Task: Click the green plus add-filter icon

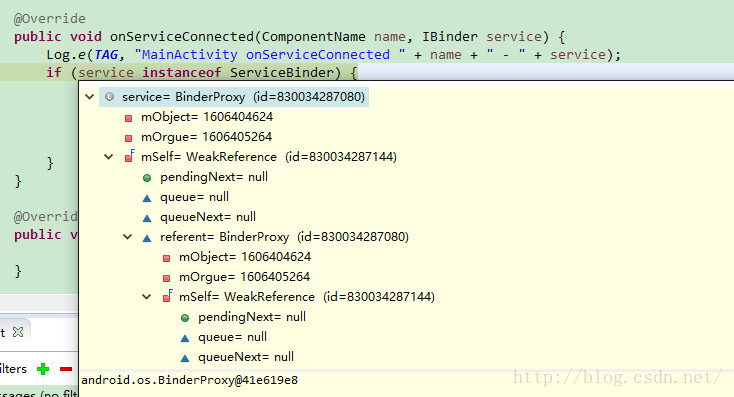Action: [43, 369]
